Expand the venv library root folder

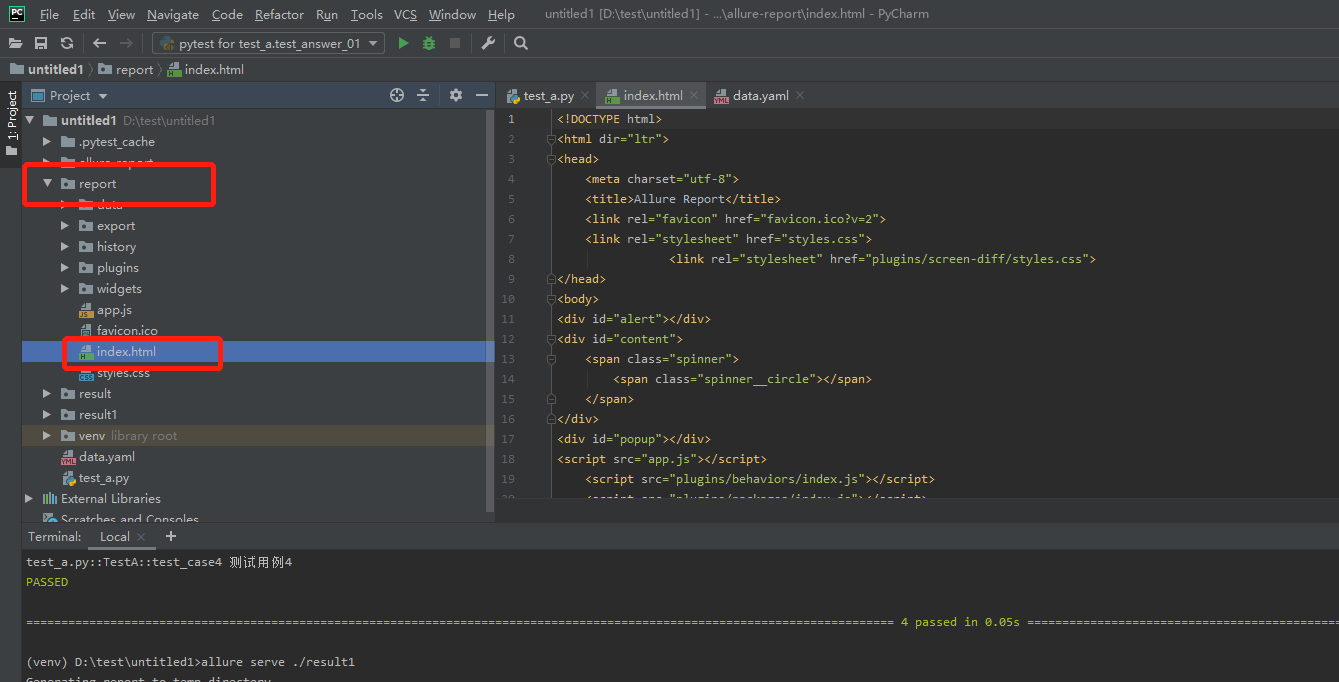click(47, 436)
